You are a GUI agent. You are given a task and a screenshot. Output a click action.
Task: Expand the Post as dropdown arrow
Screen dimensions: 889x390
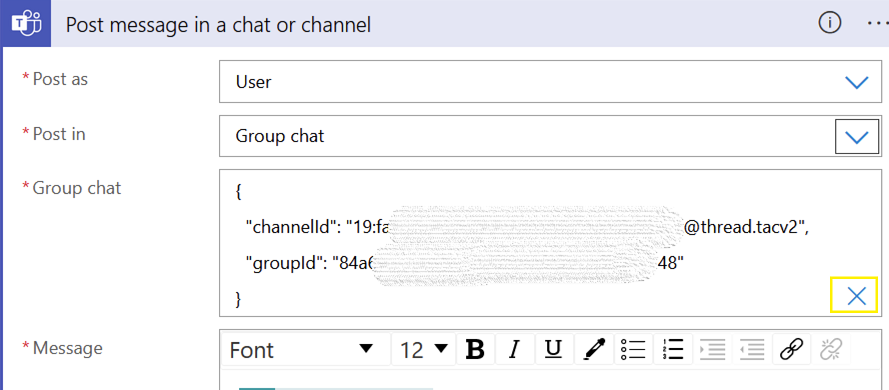coord(857,82)
